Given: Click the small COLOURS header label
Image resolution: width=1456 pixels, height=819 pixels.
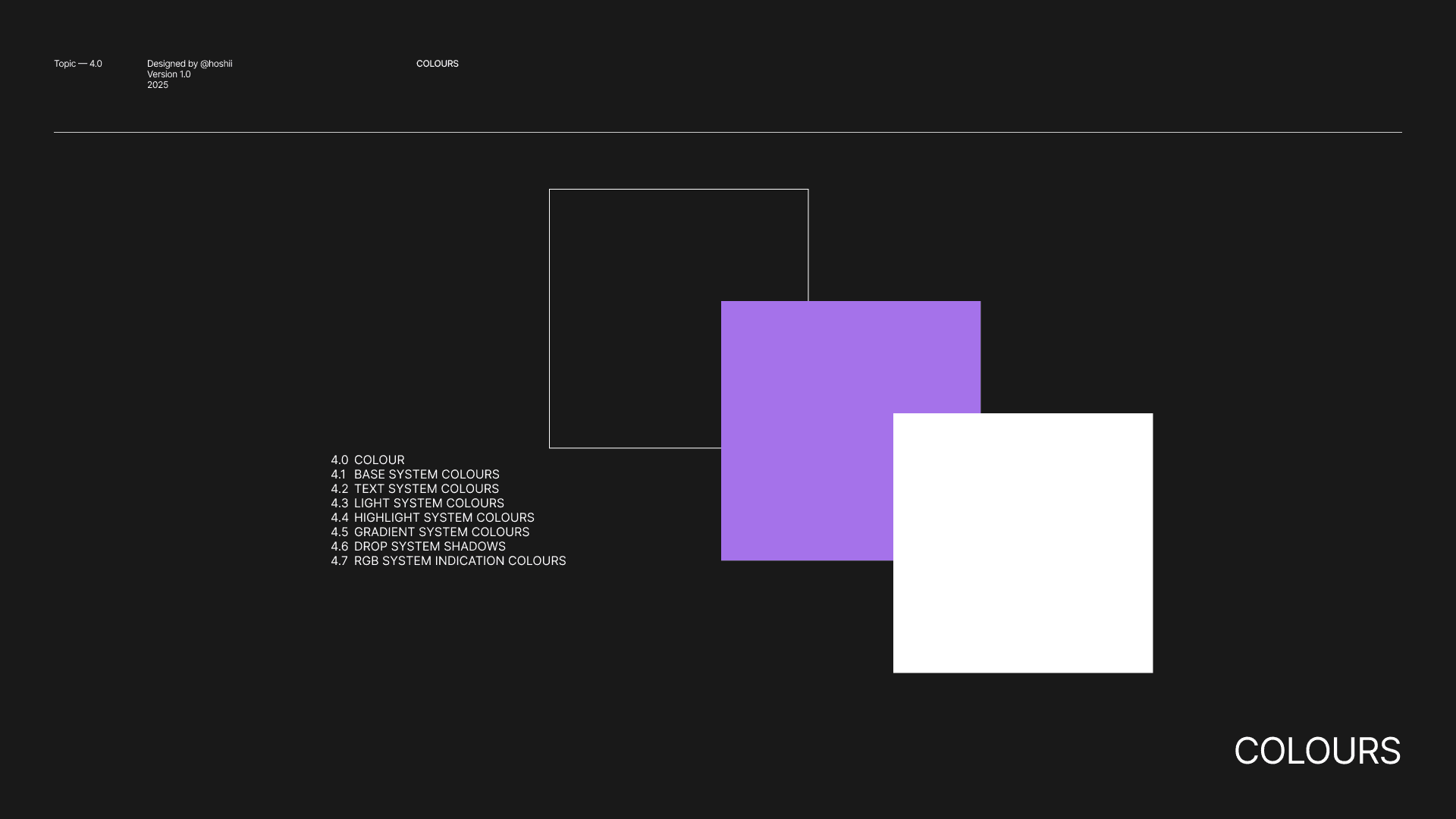Looking at the screenshot, I should point(437,64).
